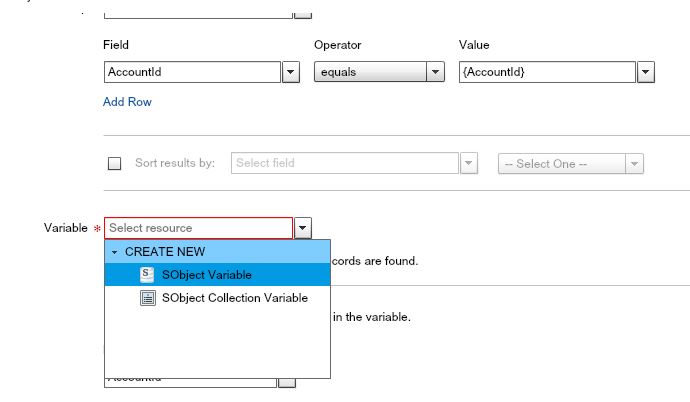Choose SObject Variable from the list
The height and width of the screenshot is (402, 690).
tap(217, 274)
